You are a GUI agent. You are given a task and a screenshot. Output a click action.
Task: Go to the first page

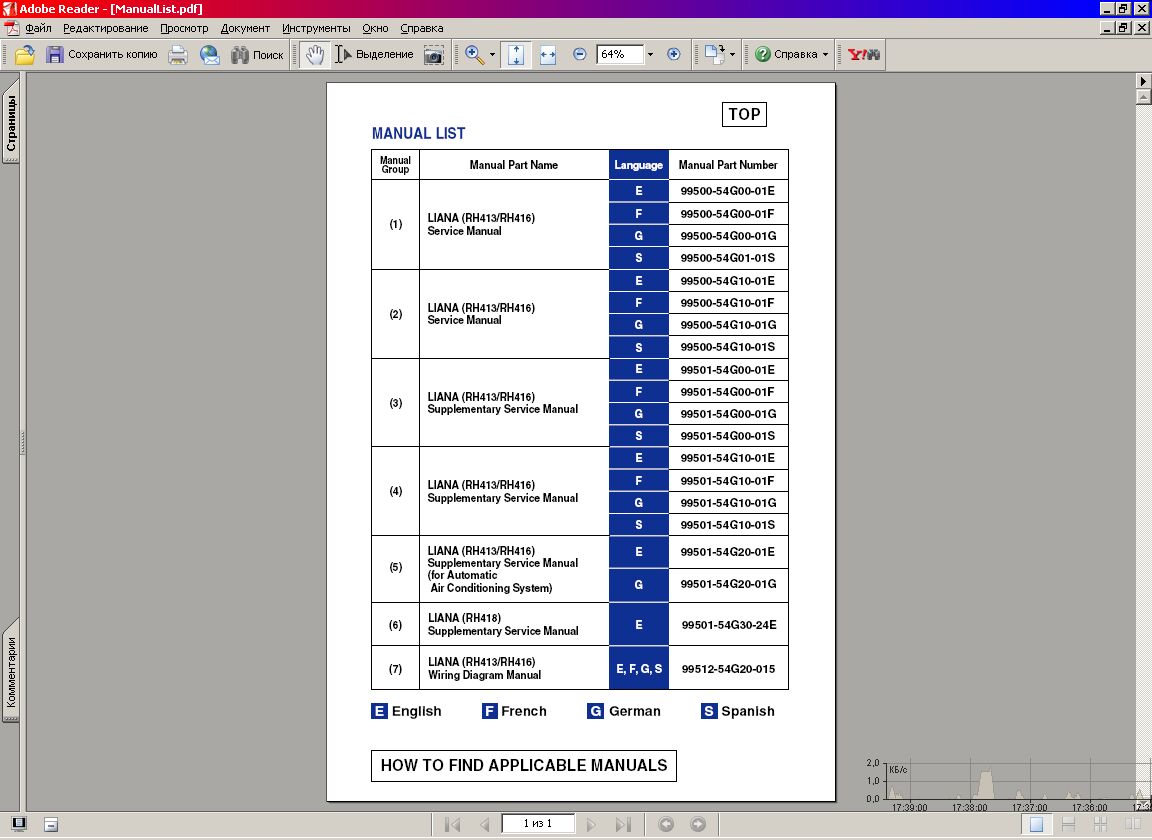pos(453,825)
